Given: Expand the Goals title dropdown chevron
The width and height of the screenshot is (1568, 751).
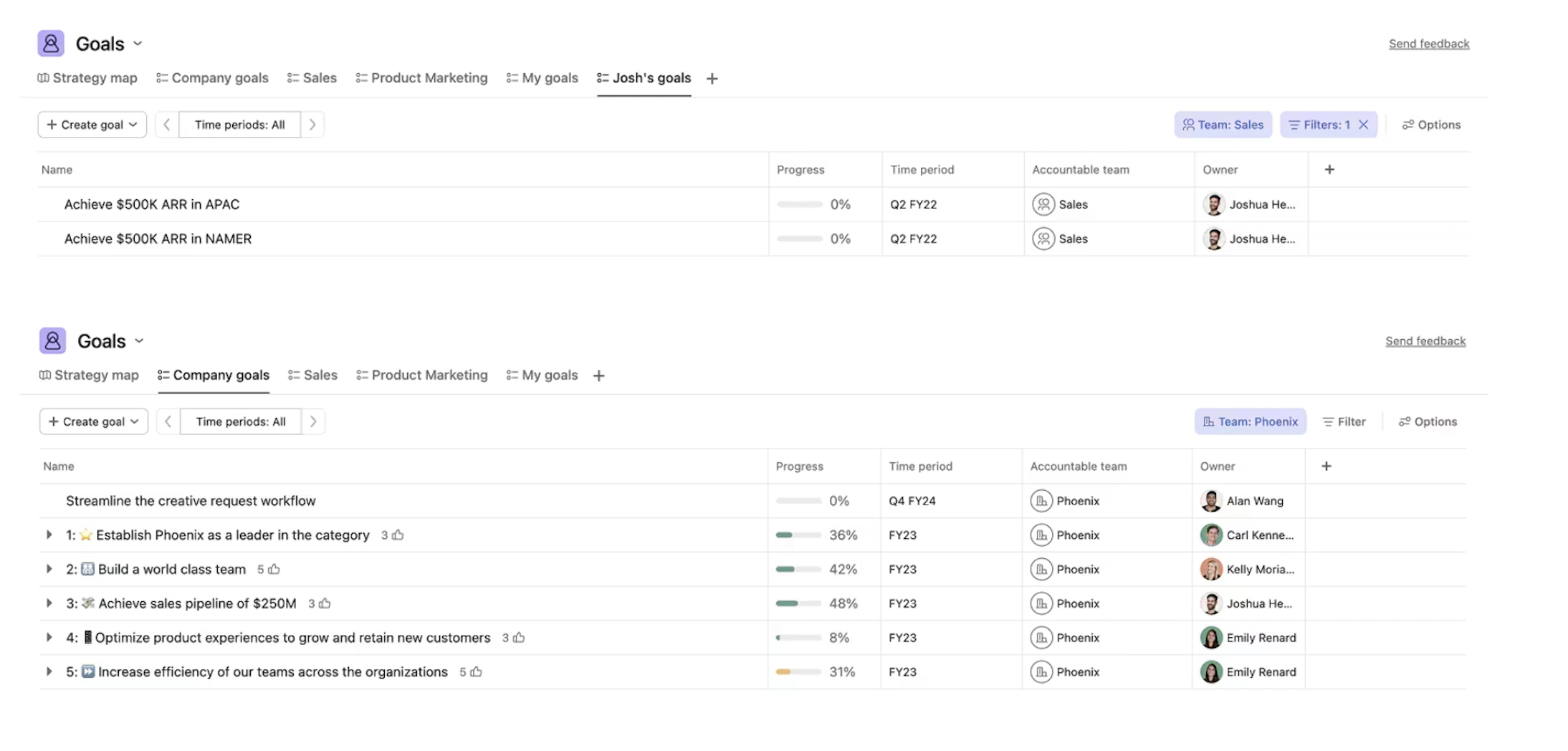Looking at the screenshot, I should [138, 43].
